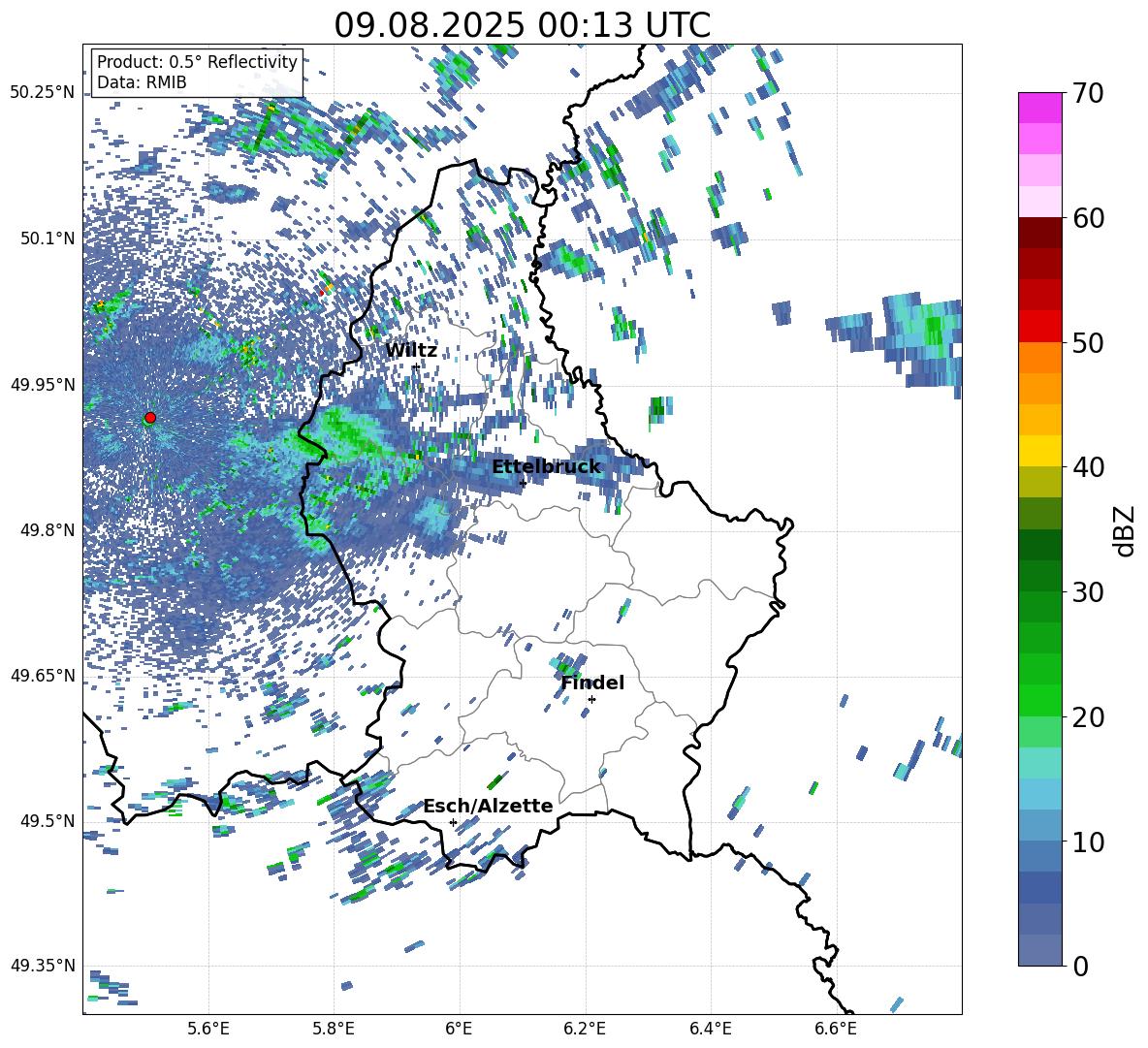Click the dBZ colorbar axis label
Image resolution: width=1148 pixels, height=1048 pixels.
[1126, 530]
